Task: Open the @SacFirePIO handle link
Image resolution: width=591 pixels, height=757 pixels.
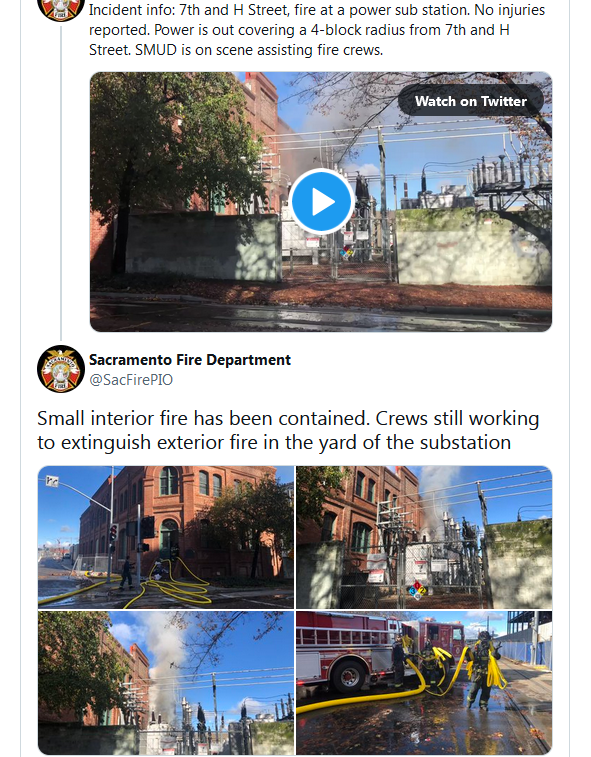Action: [x=131, y=380]
